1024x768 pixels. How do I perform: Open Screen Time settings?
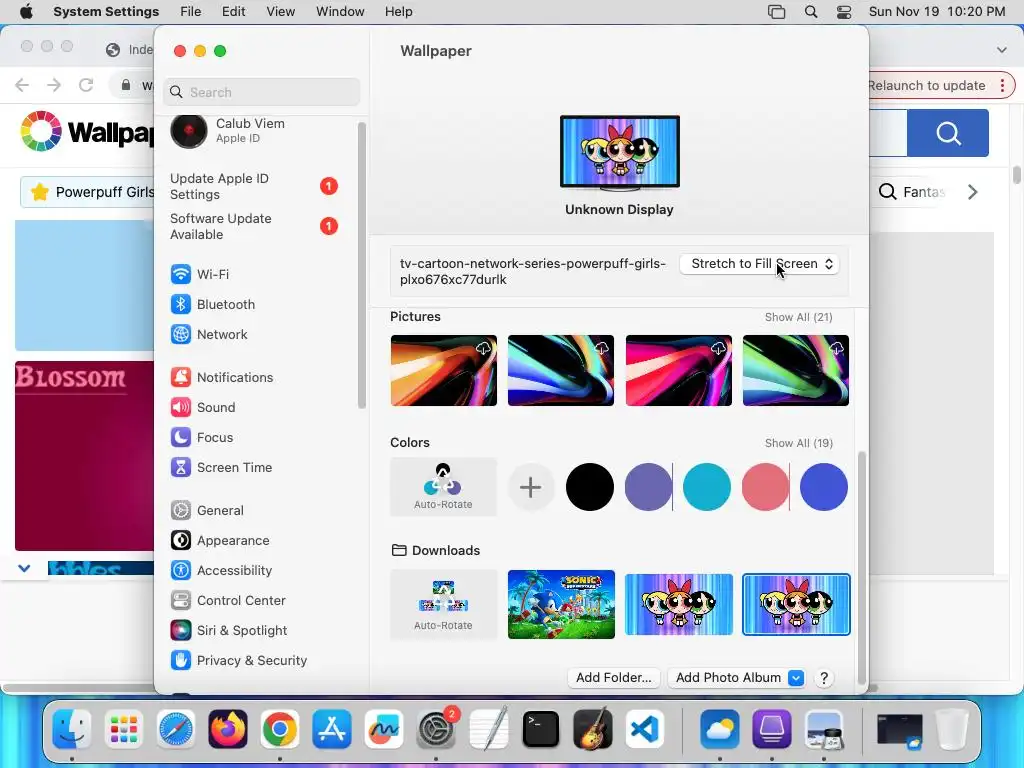pyautogui.click(x=221, y=468)
